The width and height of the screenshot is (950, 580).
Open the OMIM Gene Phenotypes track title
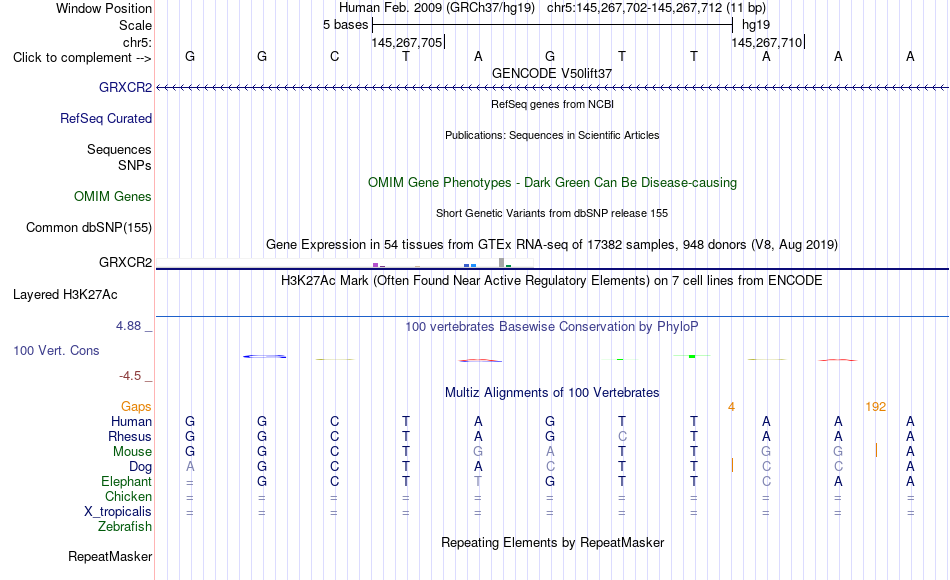click(553, 182)
